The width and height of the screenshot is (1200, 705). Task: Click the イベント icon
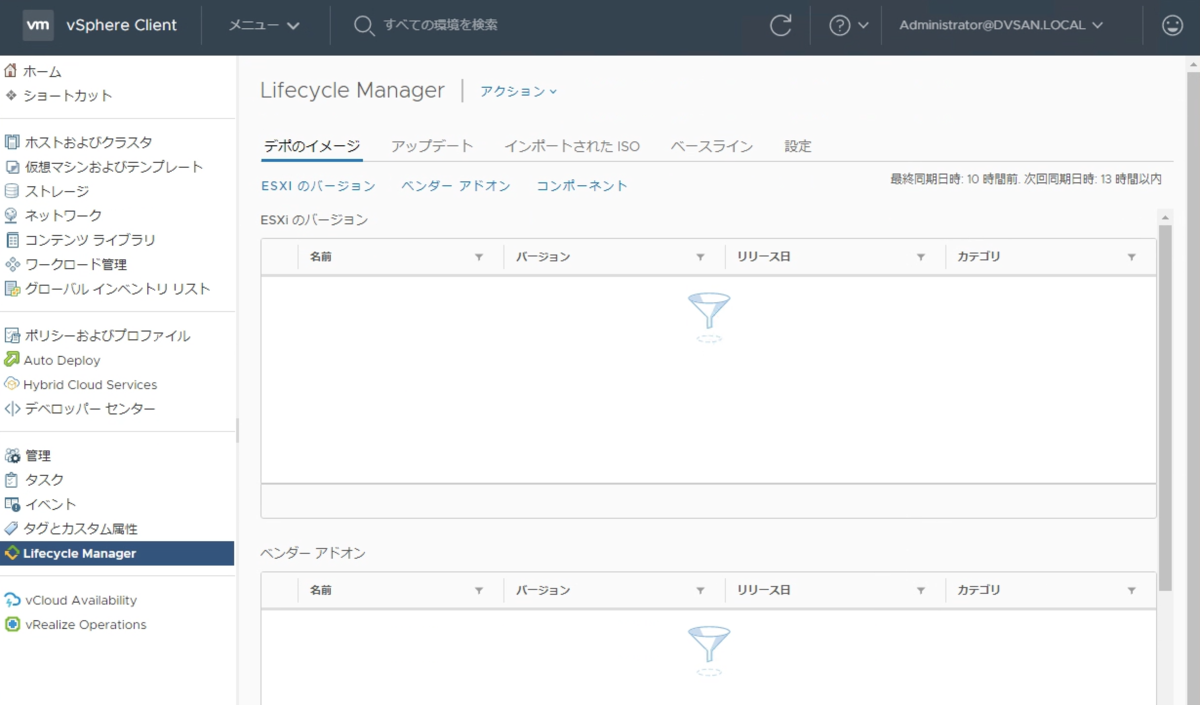tap(12, 504)
